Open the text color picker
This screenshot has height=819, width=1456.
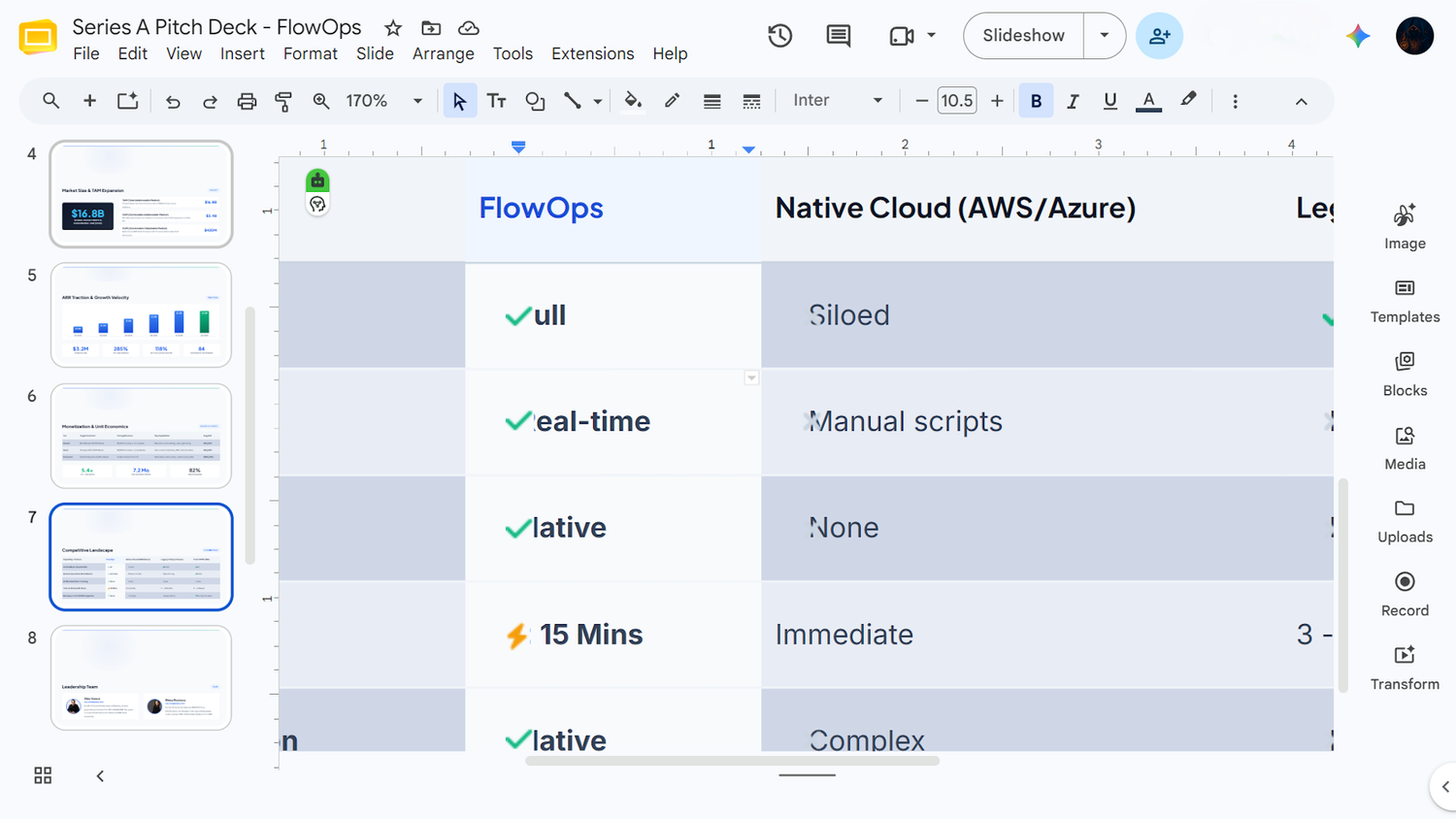[x=1148, y=101]
